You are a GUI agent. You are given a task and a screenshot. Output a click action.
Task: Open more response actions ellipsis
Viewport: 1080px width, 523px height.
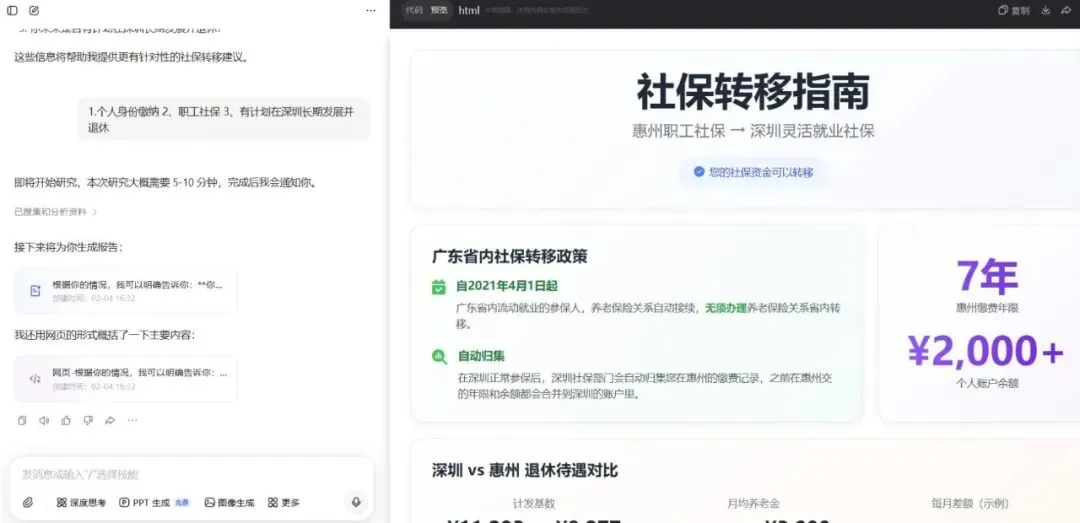coord(132,420)
